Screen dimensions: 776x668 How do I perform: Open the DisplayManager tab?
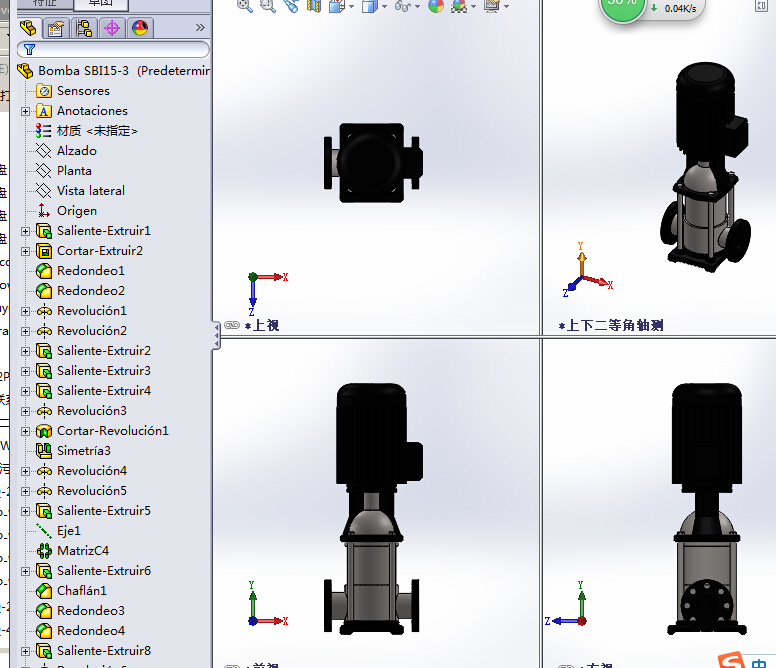coord(141,28)
